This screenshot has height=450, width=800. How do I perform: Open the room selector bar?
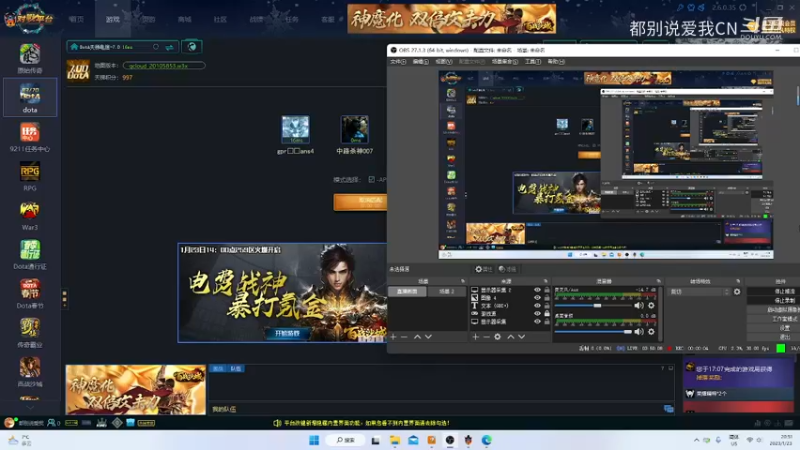[122, 47]
